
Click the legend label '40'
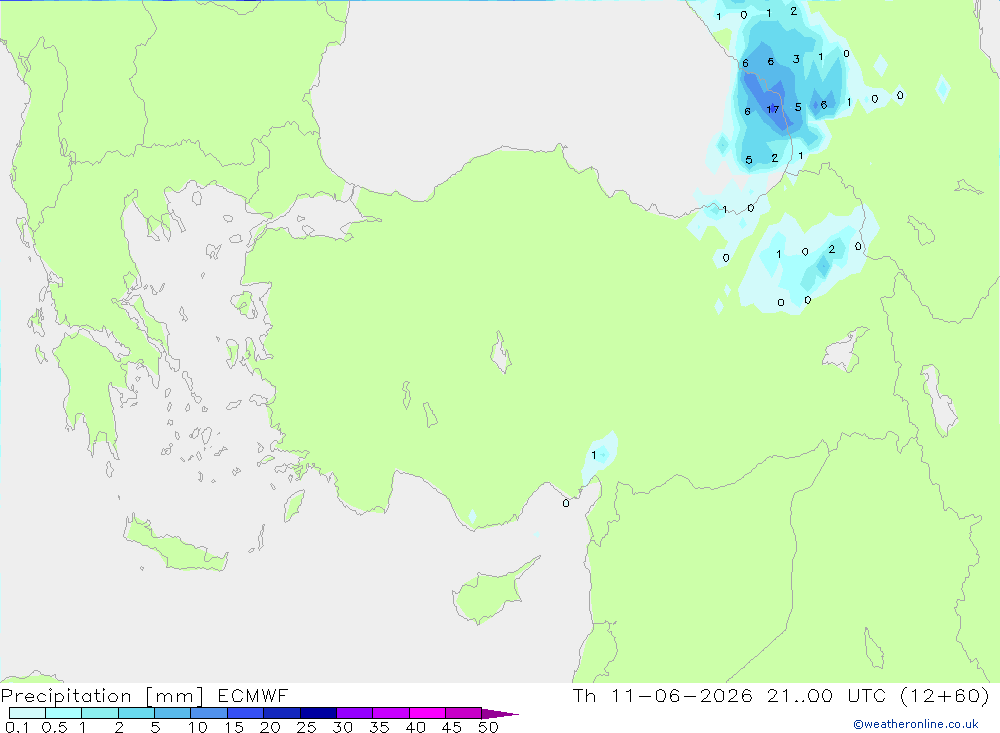[416, 727]
